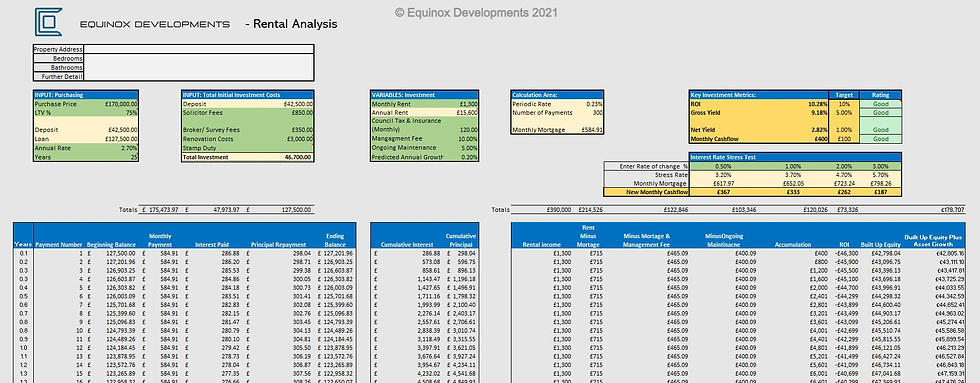The width and height of the screenshot is (980, 383).
Task: Select the Rental income total £390,000
Action: click(x=558, y=210)
